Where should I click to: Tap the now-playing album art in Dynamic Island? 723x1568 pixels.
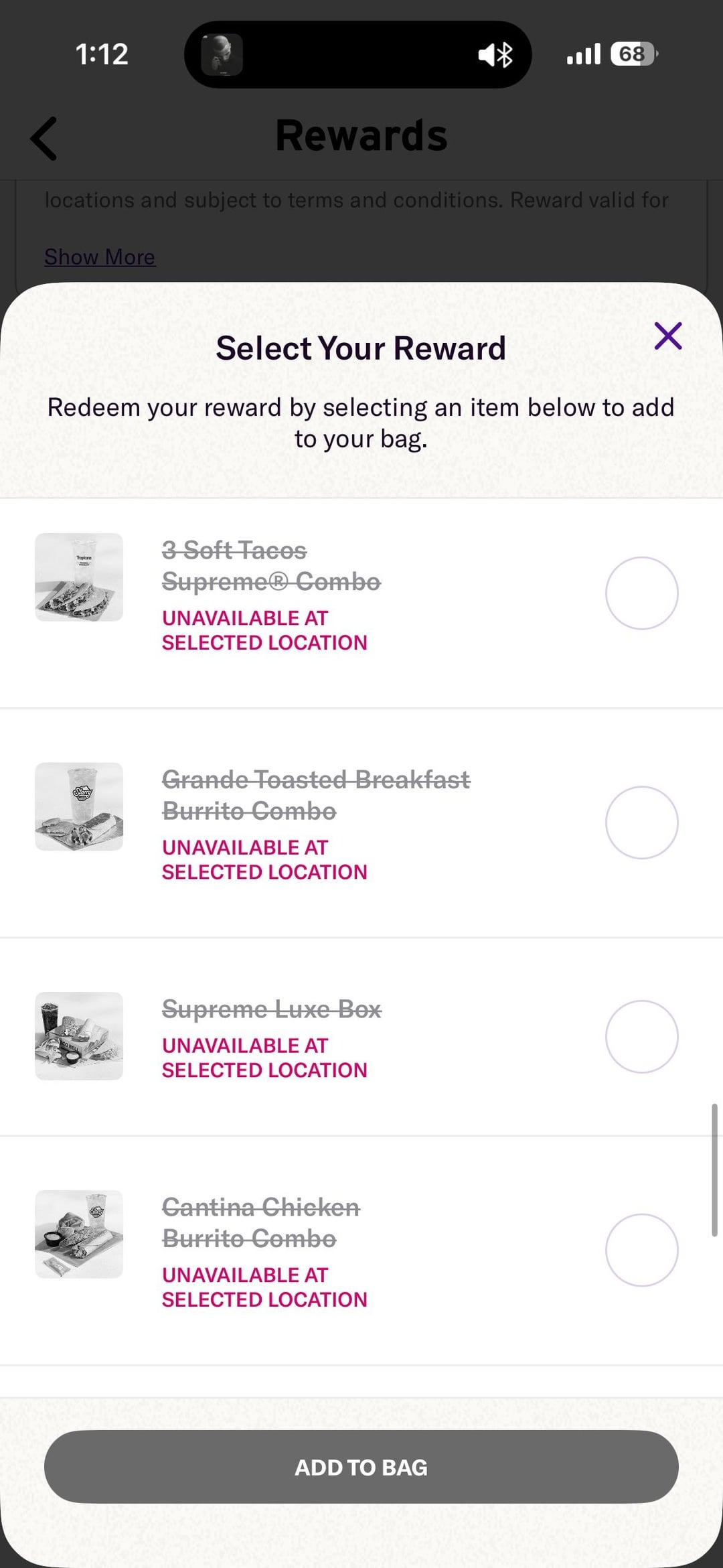point(222,54)
